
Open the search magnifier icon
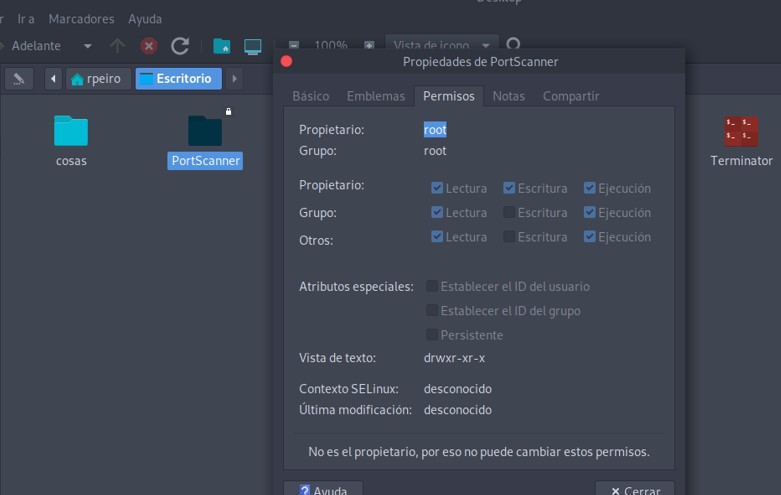(x=514, y=45)
